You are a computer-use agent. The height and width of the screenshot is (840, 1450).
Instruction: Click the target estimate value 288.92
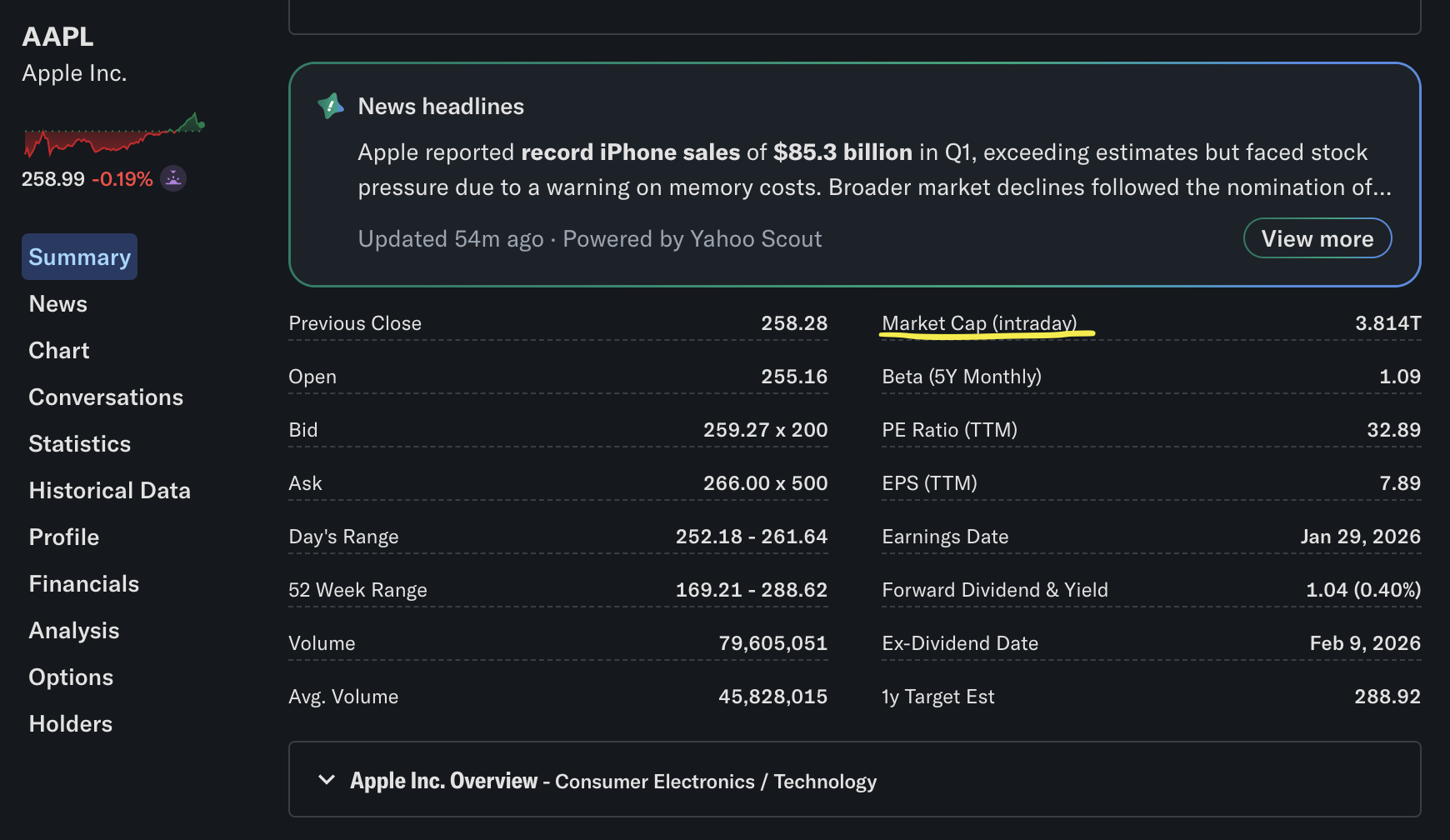[x=1387, y=697]
